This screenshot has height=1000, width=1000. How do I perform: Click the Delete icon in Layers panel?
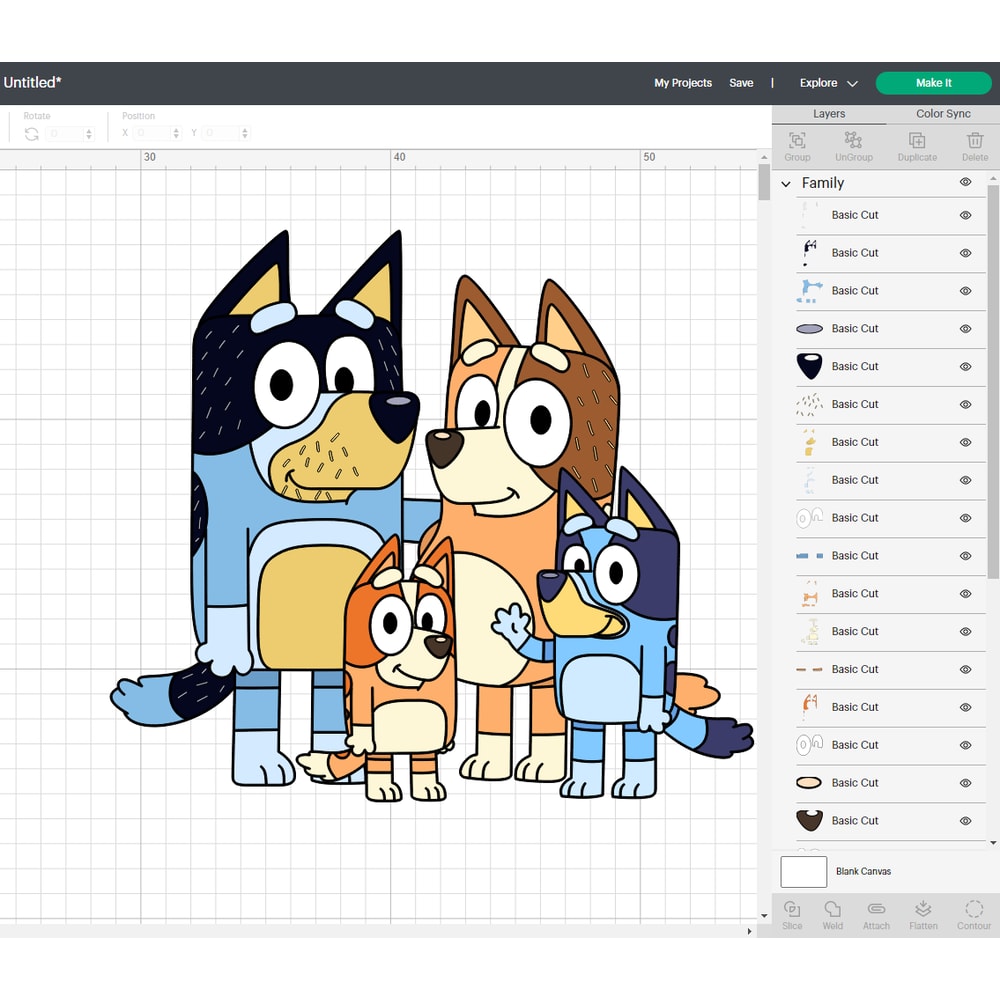pyautogui.click(x=975, y=145)
